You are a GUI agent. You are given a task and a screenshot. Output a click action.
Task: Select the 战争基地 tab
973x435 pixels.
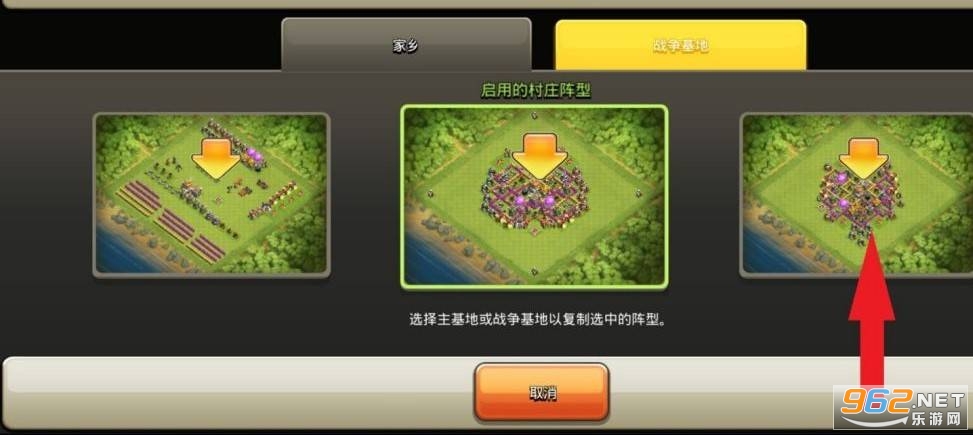coord(681,45)
